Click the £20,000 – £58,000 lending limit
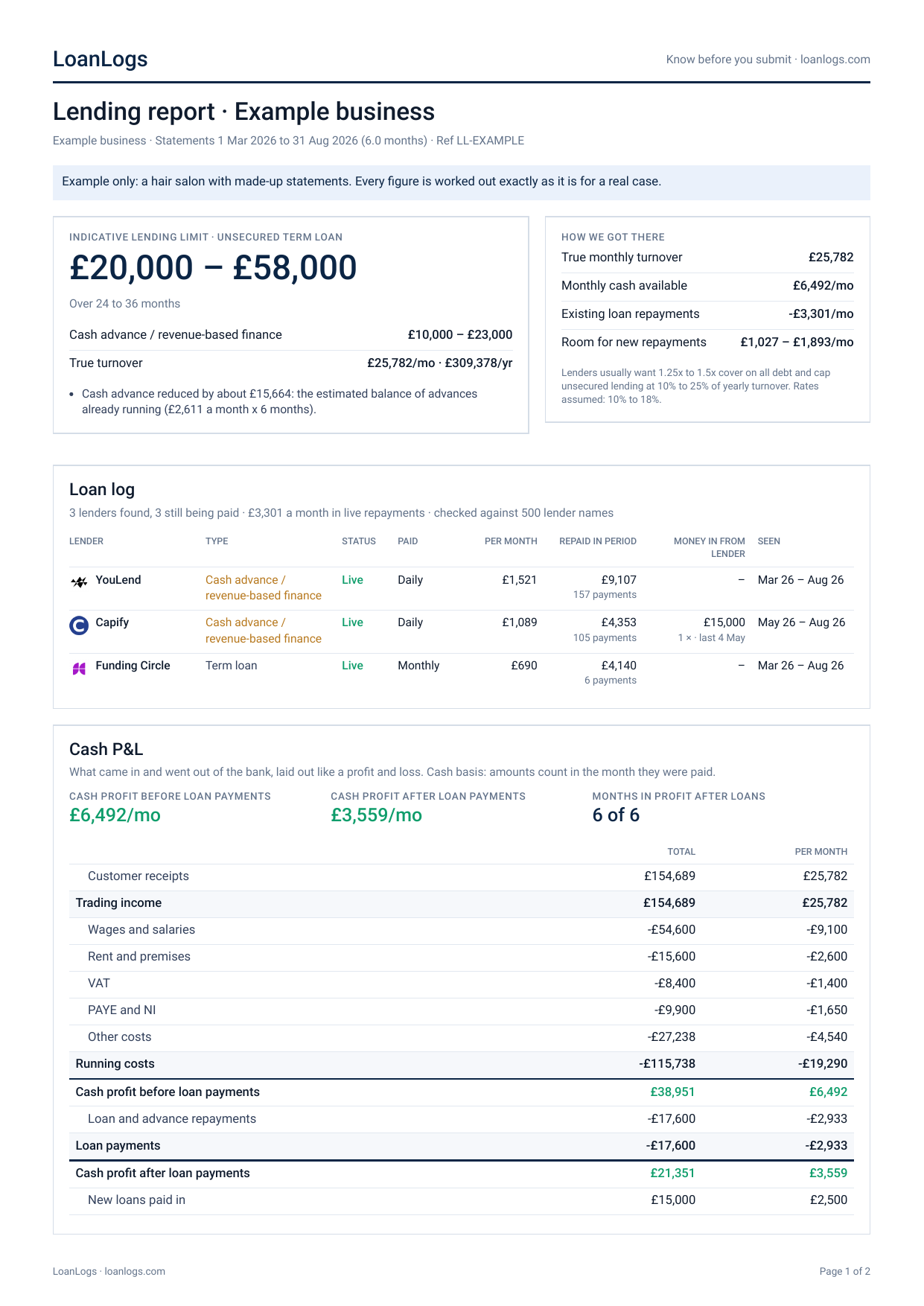Image resolution: width=924 pixels, height=1306 pixels. (213, 267)
